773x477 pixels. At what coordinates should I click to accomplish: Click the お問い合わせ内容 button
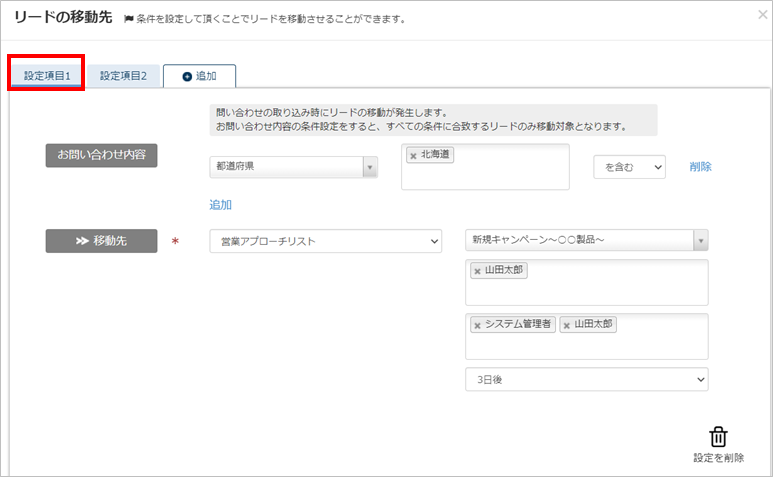pyautogui.click(x=101, y=155)
